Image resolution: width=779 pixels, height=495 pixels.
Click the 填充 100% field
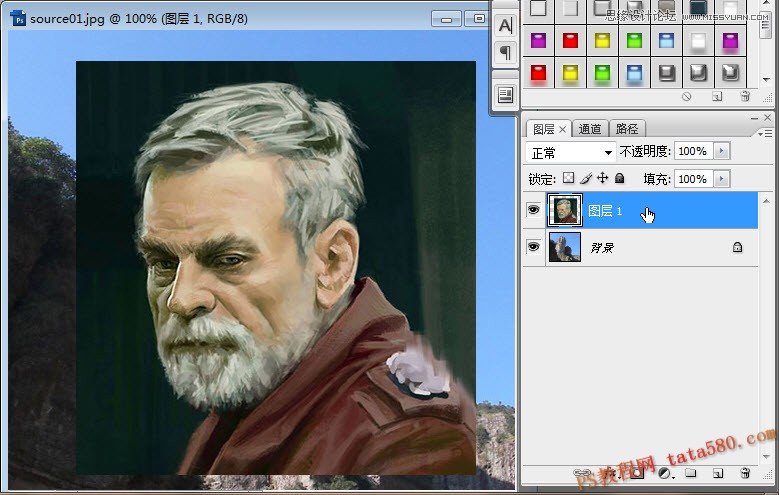pos(694,179)
